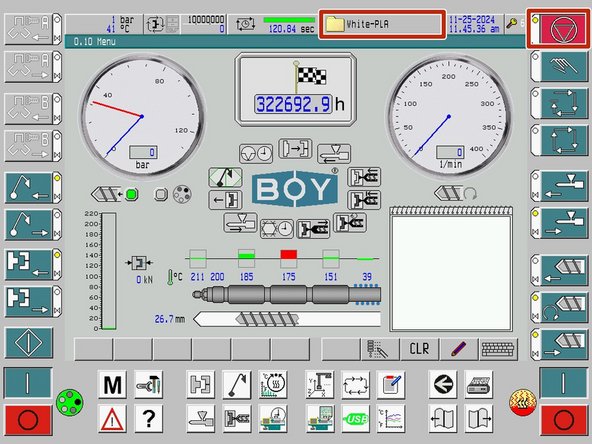Image resolution: width=592 pixels, height=444 pixels.
Task: Open the machine timer schedule icon
Action: pos(273,418)
